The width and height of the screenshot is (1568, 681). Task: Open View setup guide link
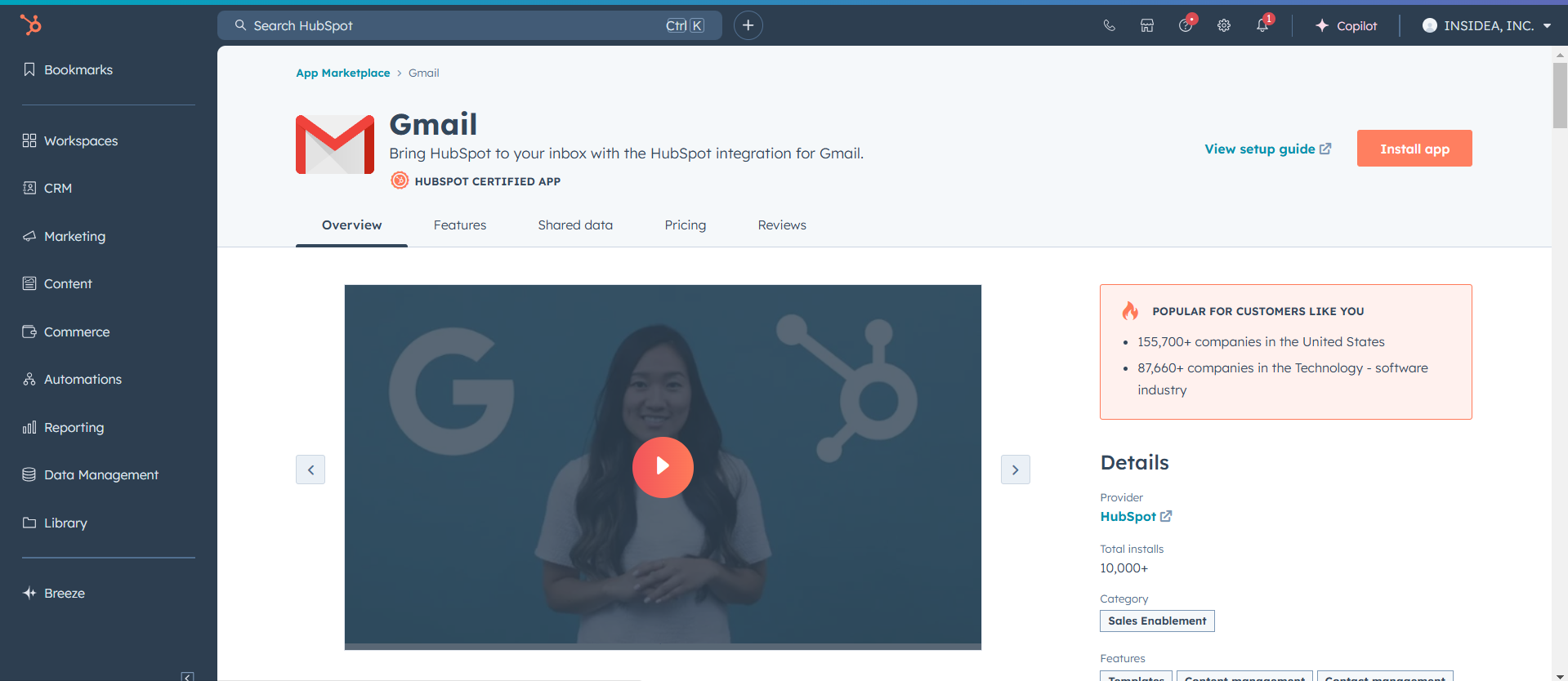click(x=1267, y=149)
